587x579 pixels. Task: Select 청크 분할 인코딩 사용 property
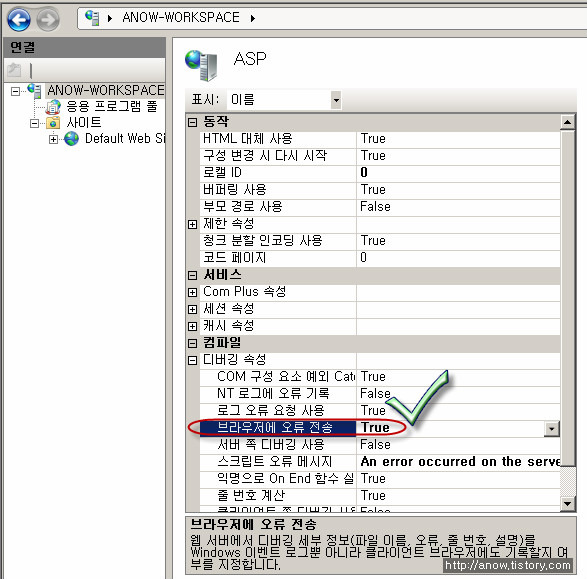tap(278, 240)
